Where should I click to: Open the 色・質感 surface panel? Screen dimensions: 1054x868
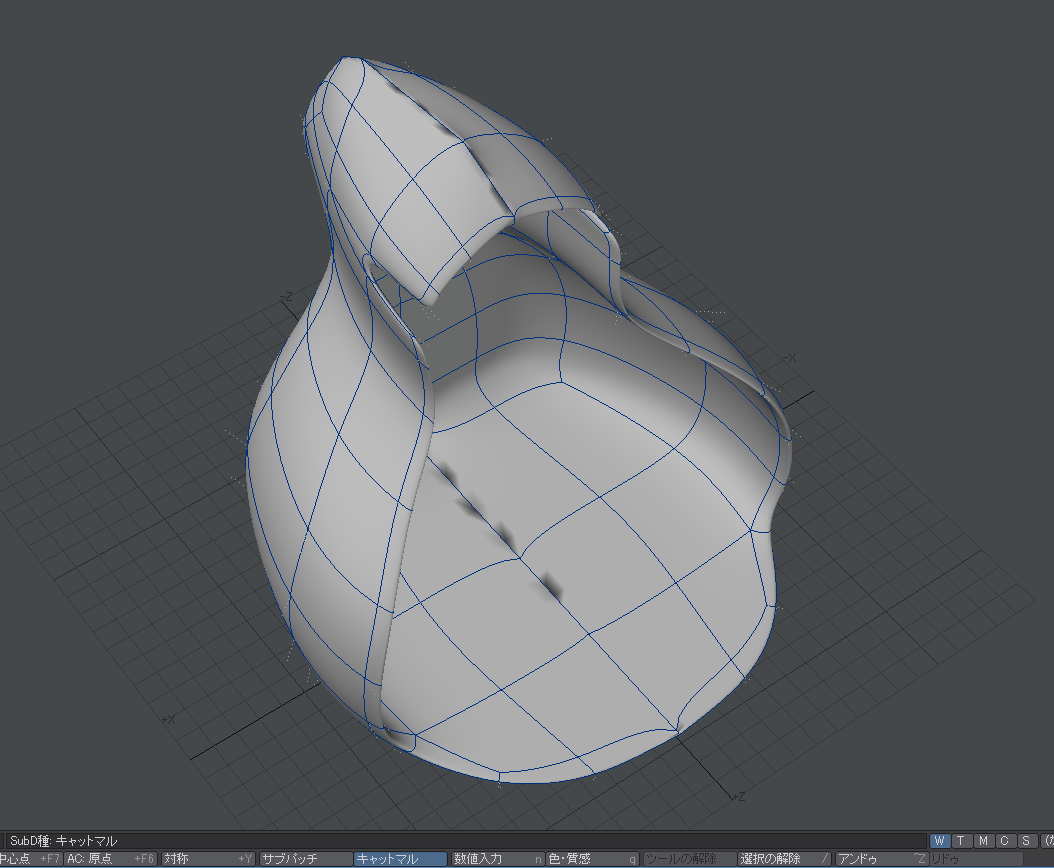pyautogui.click(x=593, y=859)
